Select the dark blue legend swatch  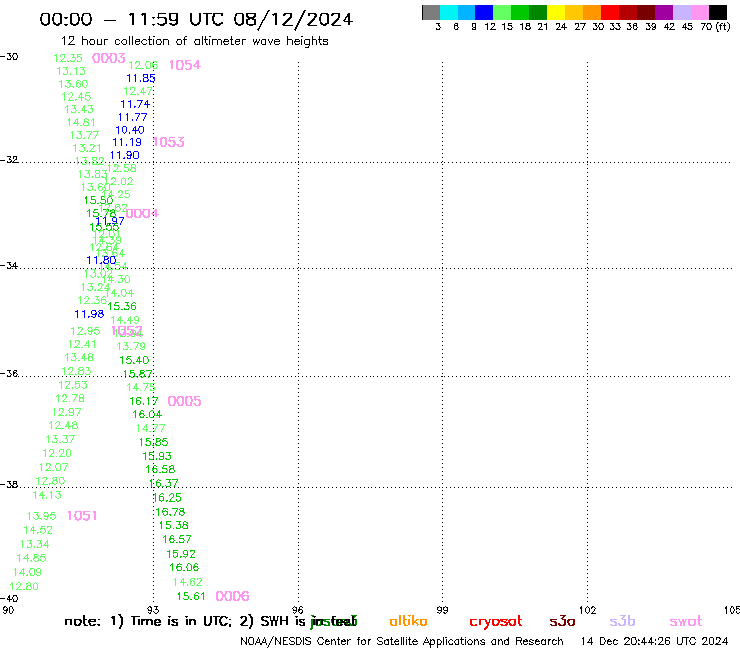point(484,12)
